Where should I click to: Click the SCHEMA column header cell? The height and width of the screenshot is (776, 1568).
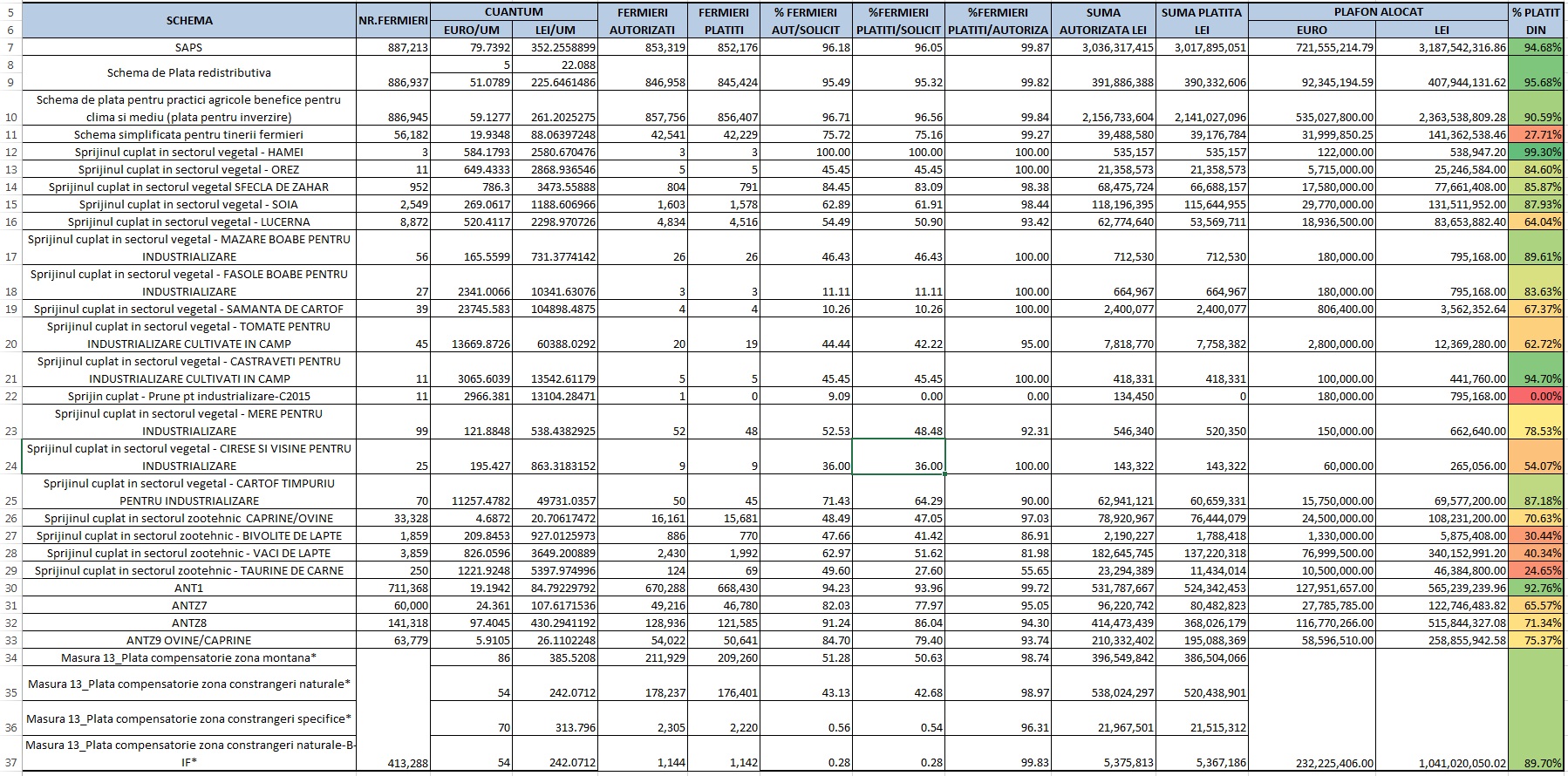pos(189,21)
